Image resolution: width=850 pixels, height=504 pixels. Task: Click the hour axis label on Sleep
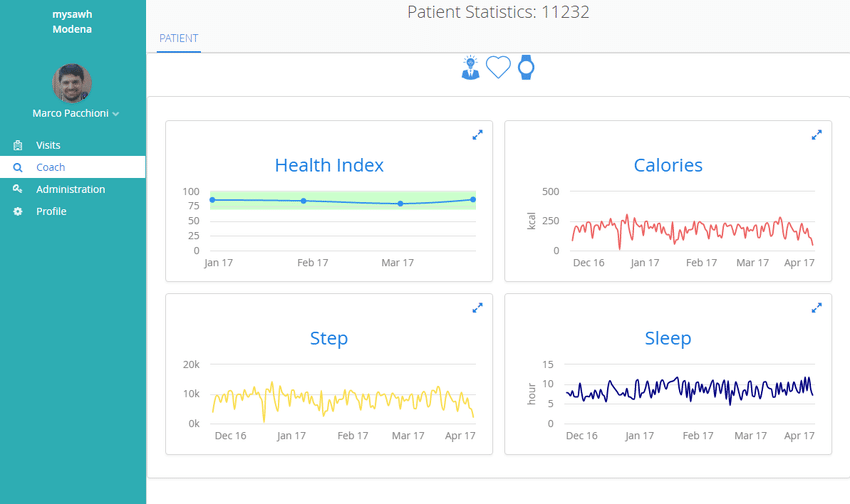click(531, 394)
